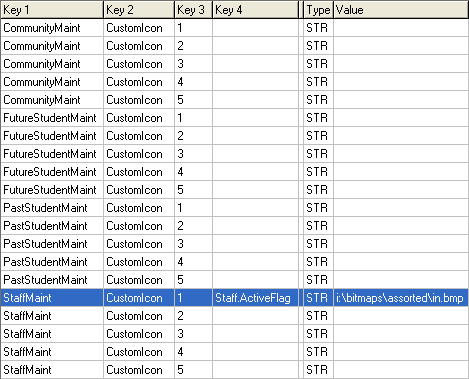
Task: Click the empty Value cell of CommunityMaint row 1
Action: pos(401,28)
